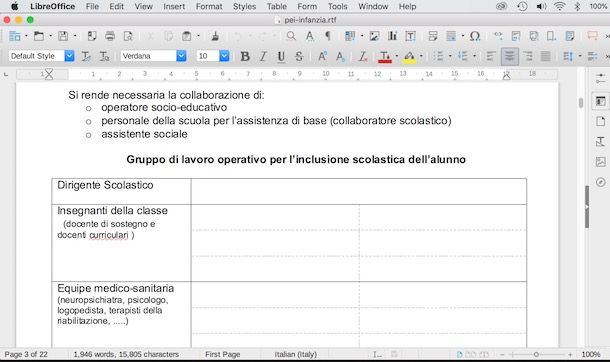Toggle ordered numbered list

tap(463, 56)
